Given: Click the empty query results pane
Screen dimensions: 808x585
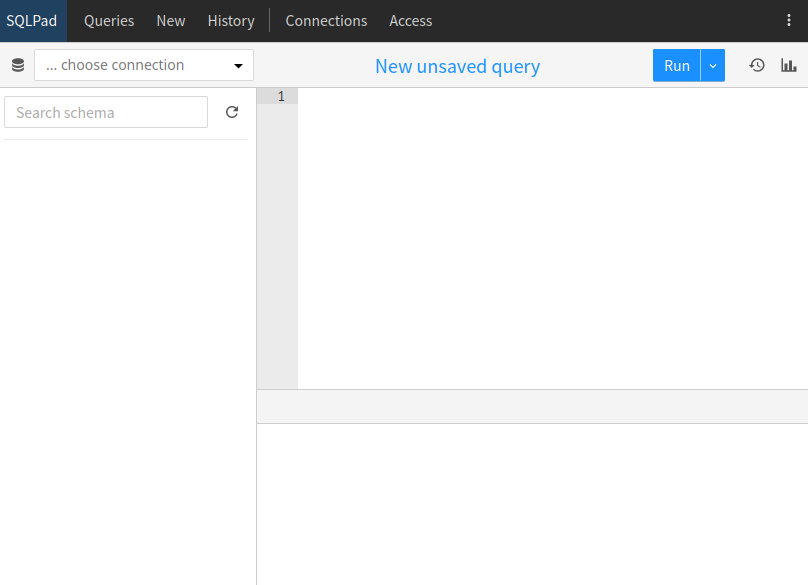Looking at the screenshot, I should click(532, 504).
